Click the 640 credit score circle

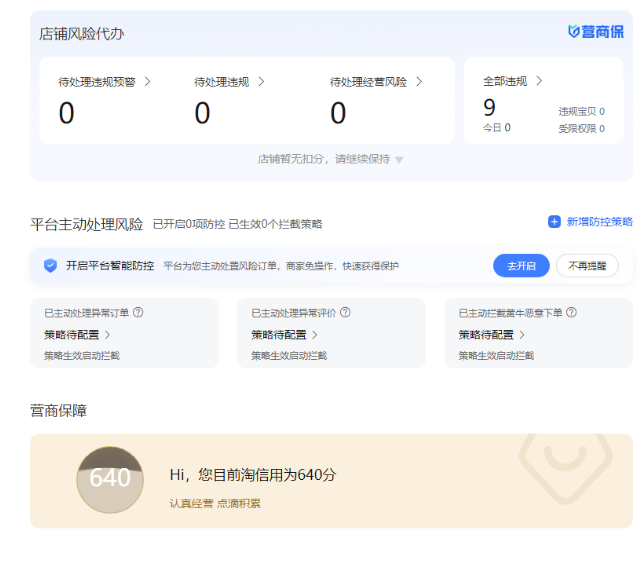tap(110, 479)
